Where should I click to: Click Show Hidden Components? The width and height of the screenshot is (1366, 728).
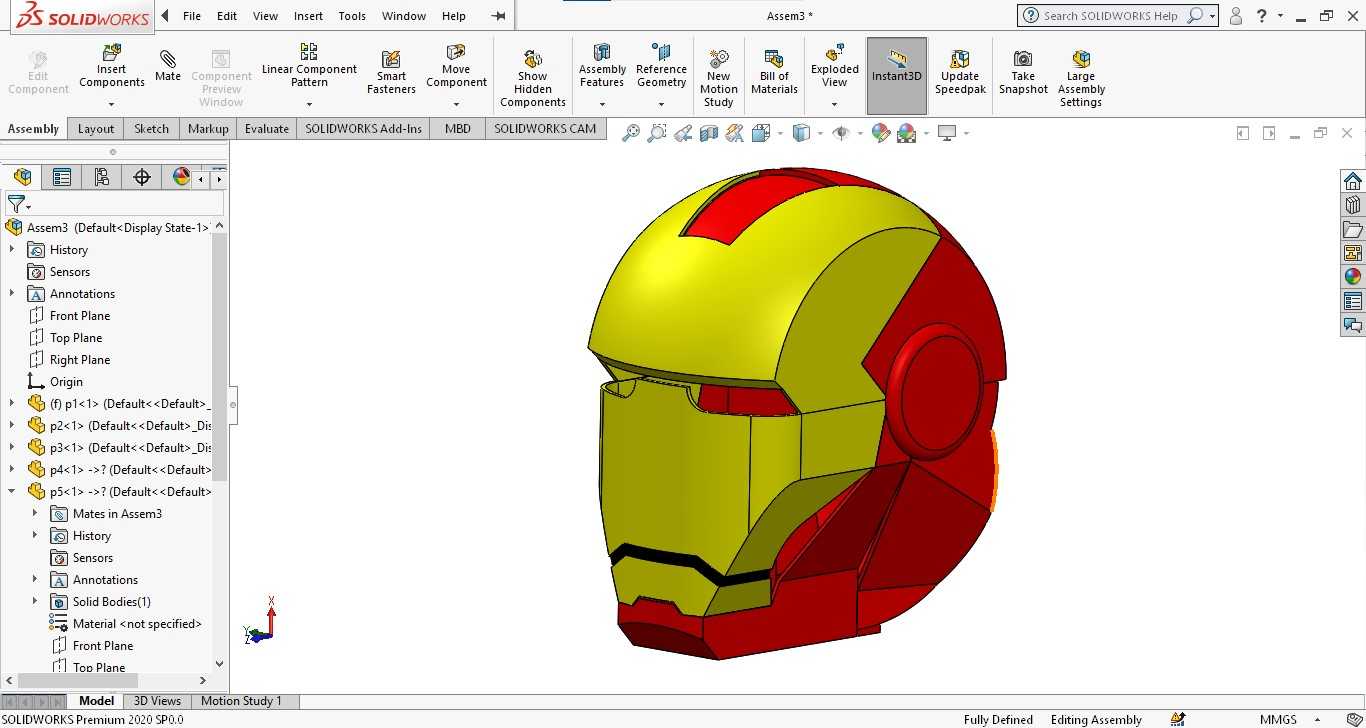coord(533,77)
